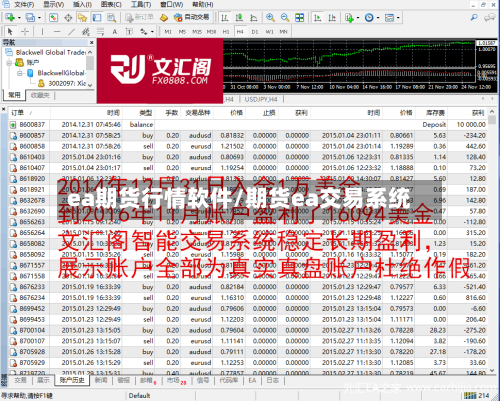This screenshot has height=401, width=500.
Task: Toggle Chart Shift icon
Action: tap(332, 17)
